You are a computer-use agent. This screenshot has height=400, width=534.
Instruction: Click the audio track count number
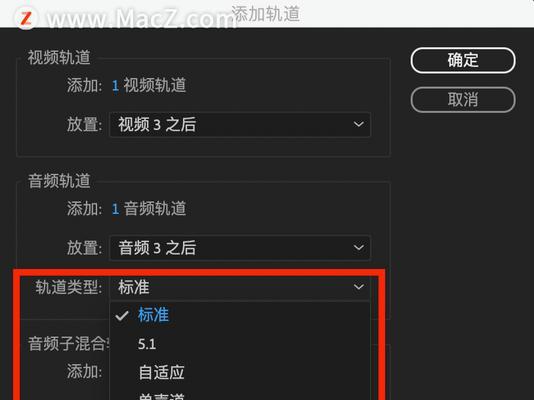point(115,209)
